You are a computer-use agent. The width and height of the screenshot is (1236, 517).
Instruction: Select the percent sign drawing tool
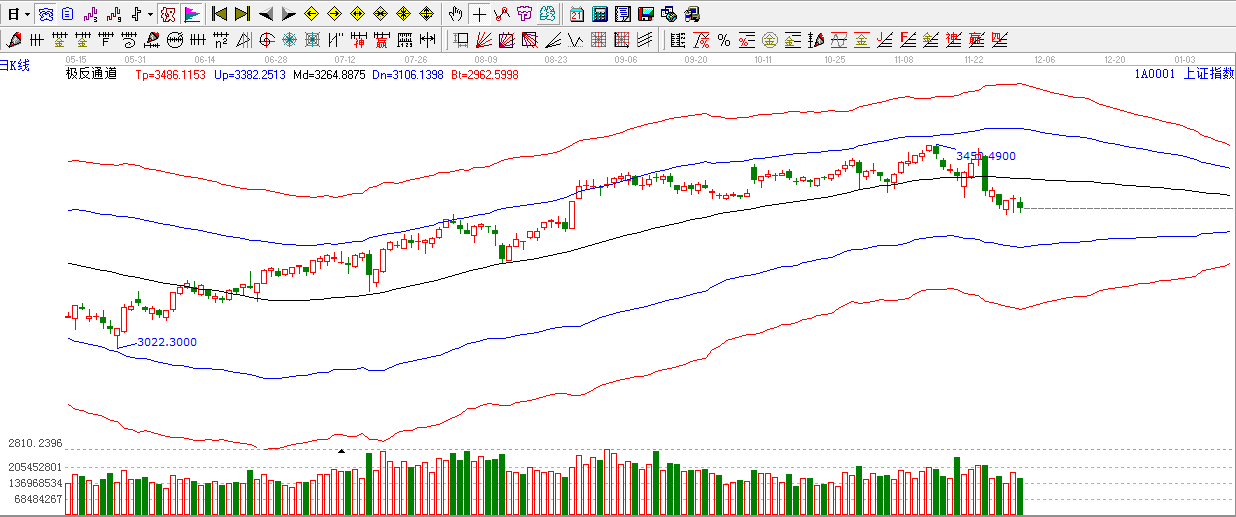click(723, 40)
